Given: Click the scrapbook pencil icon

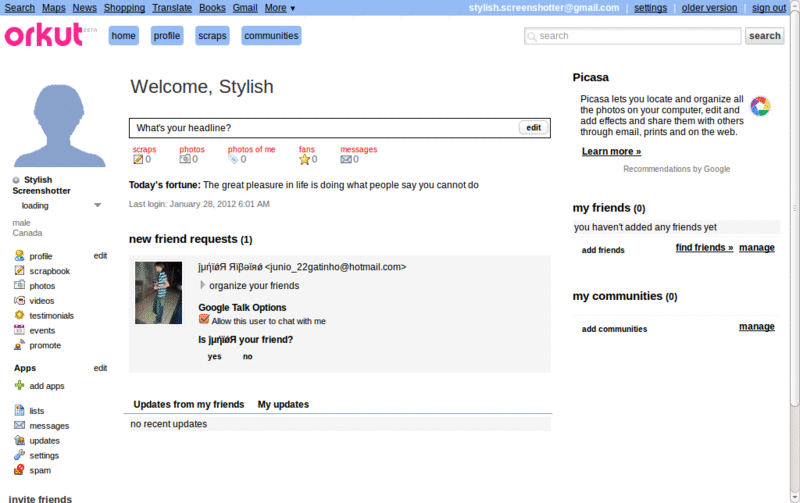Looking at the screenshot, I should click(19, 270).
